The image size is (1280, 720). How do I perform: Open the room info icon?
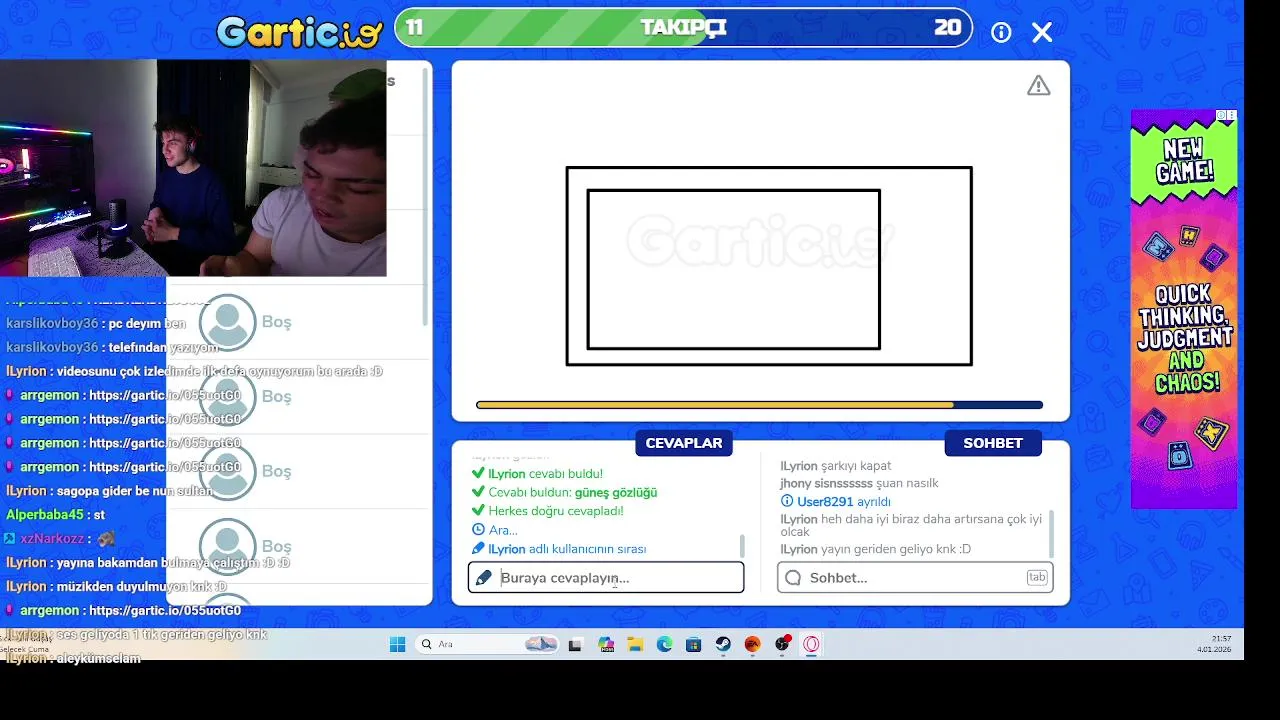[x=1001, y=32]
